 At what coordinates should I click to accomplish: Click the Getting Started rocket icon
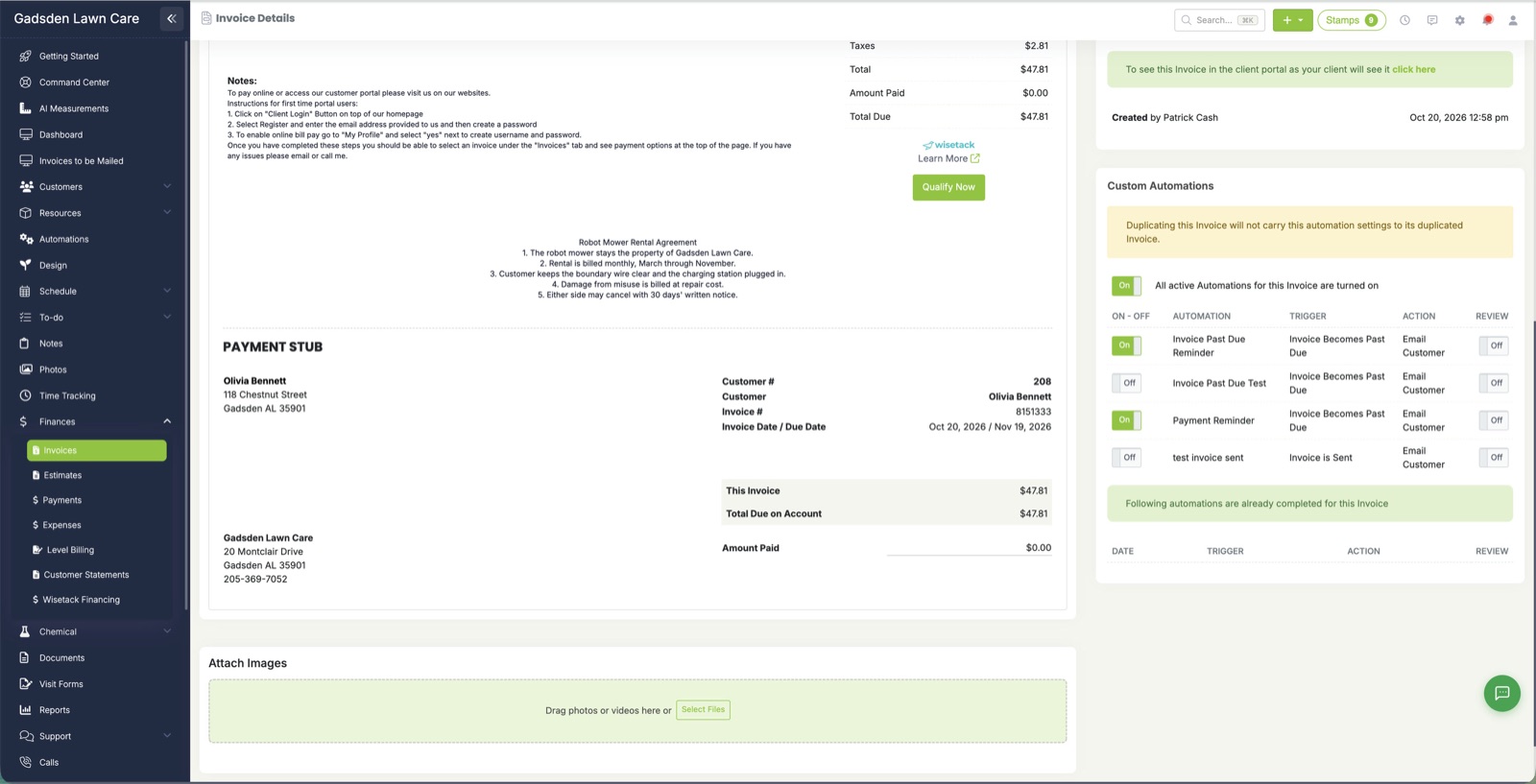[26, 57]
